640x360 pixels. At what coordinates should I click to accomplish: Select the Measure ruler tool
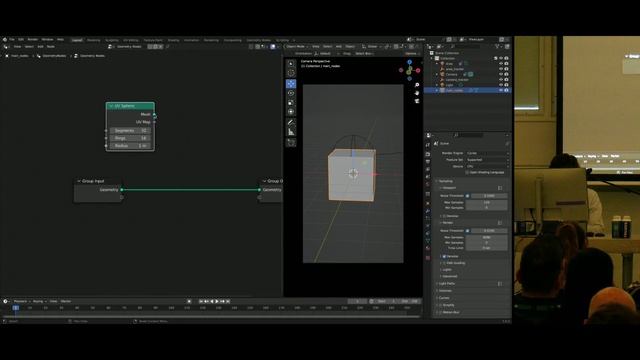(x=291, y=132)
